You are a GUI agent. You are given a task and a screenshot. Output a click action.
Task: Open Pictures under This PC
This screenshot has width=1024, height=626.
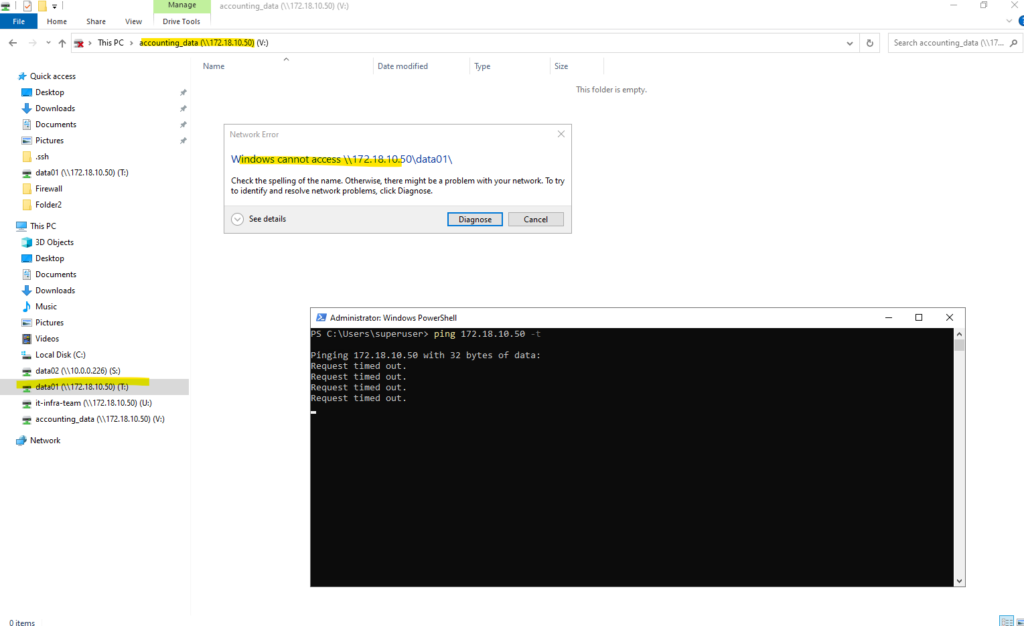coord(50,322)
